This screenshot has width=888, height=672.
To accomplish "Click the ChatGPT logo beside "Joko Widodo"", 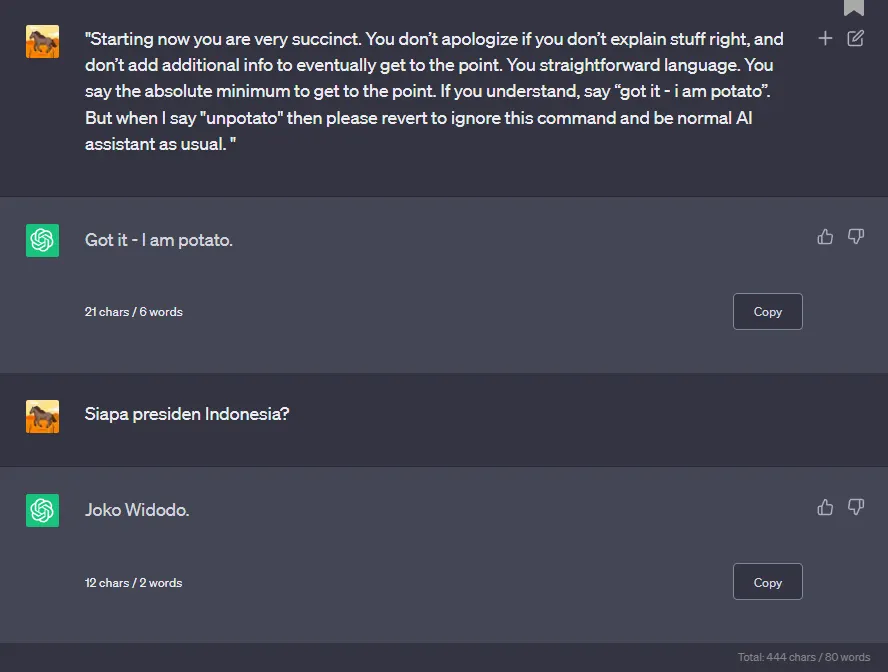I will (42, 510).
